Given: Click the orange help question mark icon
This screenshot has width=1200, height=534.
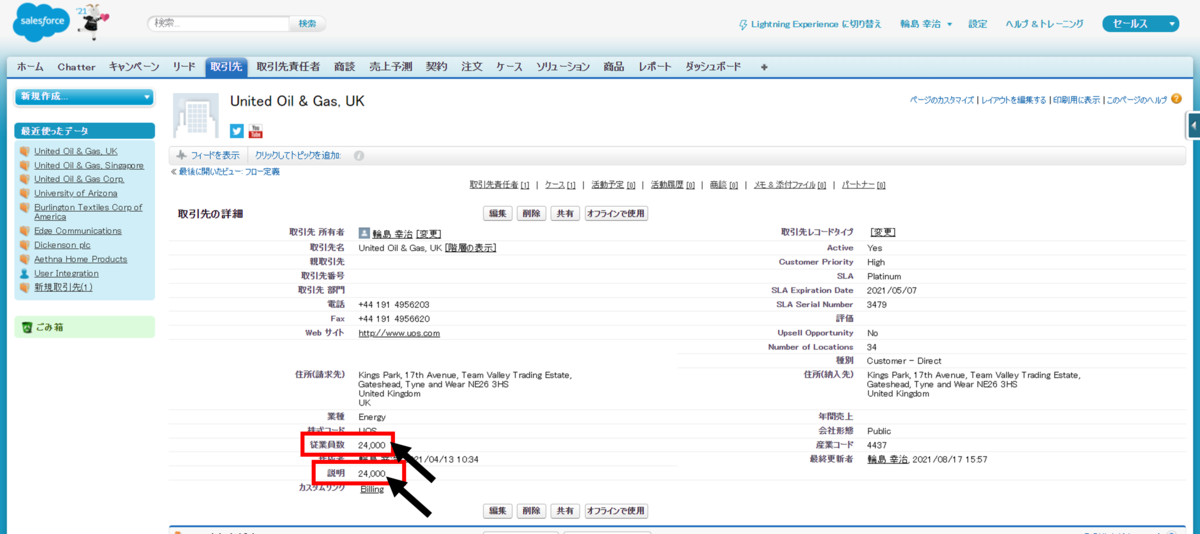Looking at the screenshot, I should tap(1176, 99).
